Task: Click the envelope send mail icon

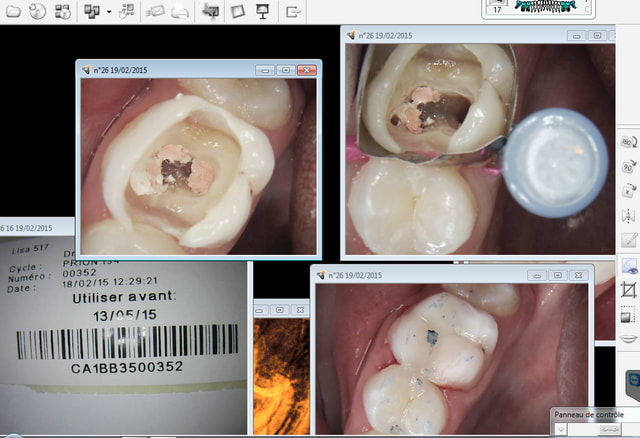Action: click(155, 12)
